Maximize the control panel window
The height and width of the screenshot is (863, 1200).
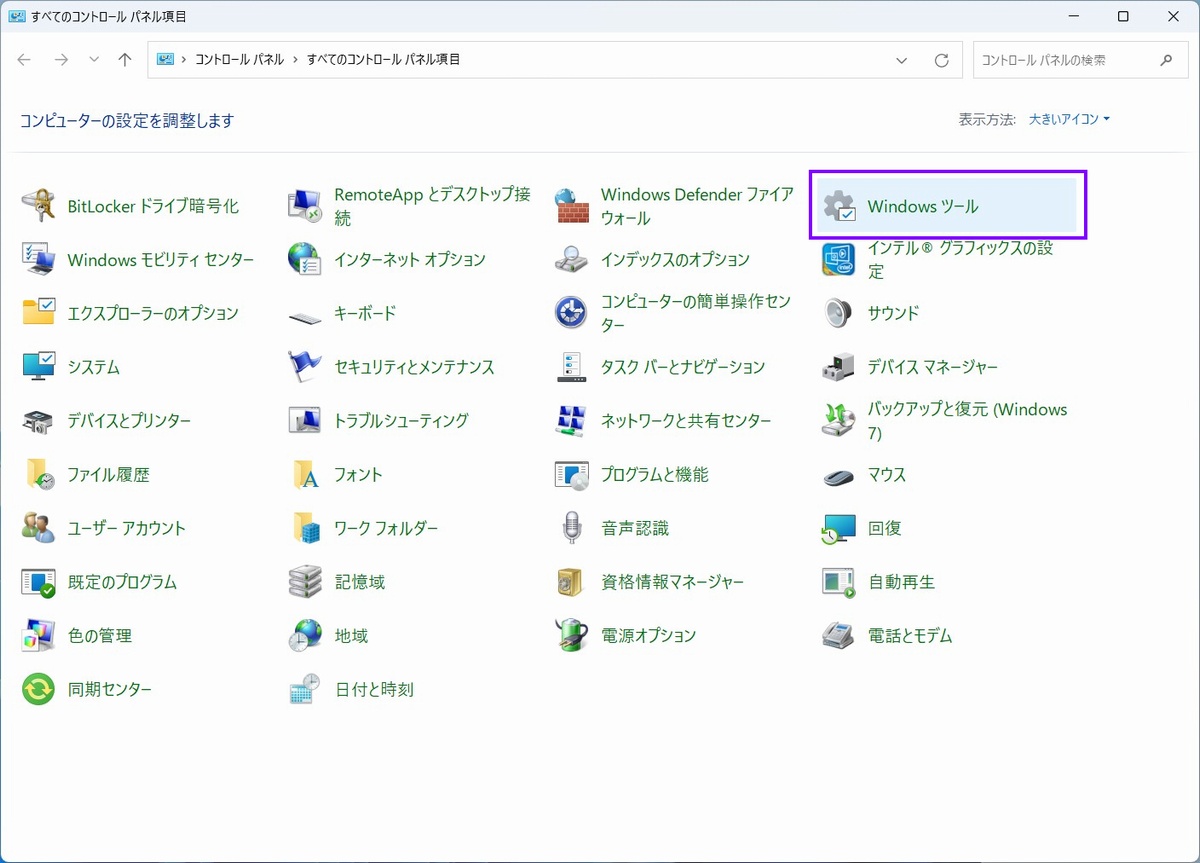(x=1123, y=17)
